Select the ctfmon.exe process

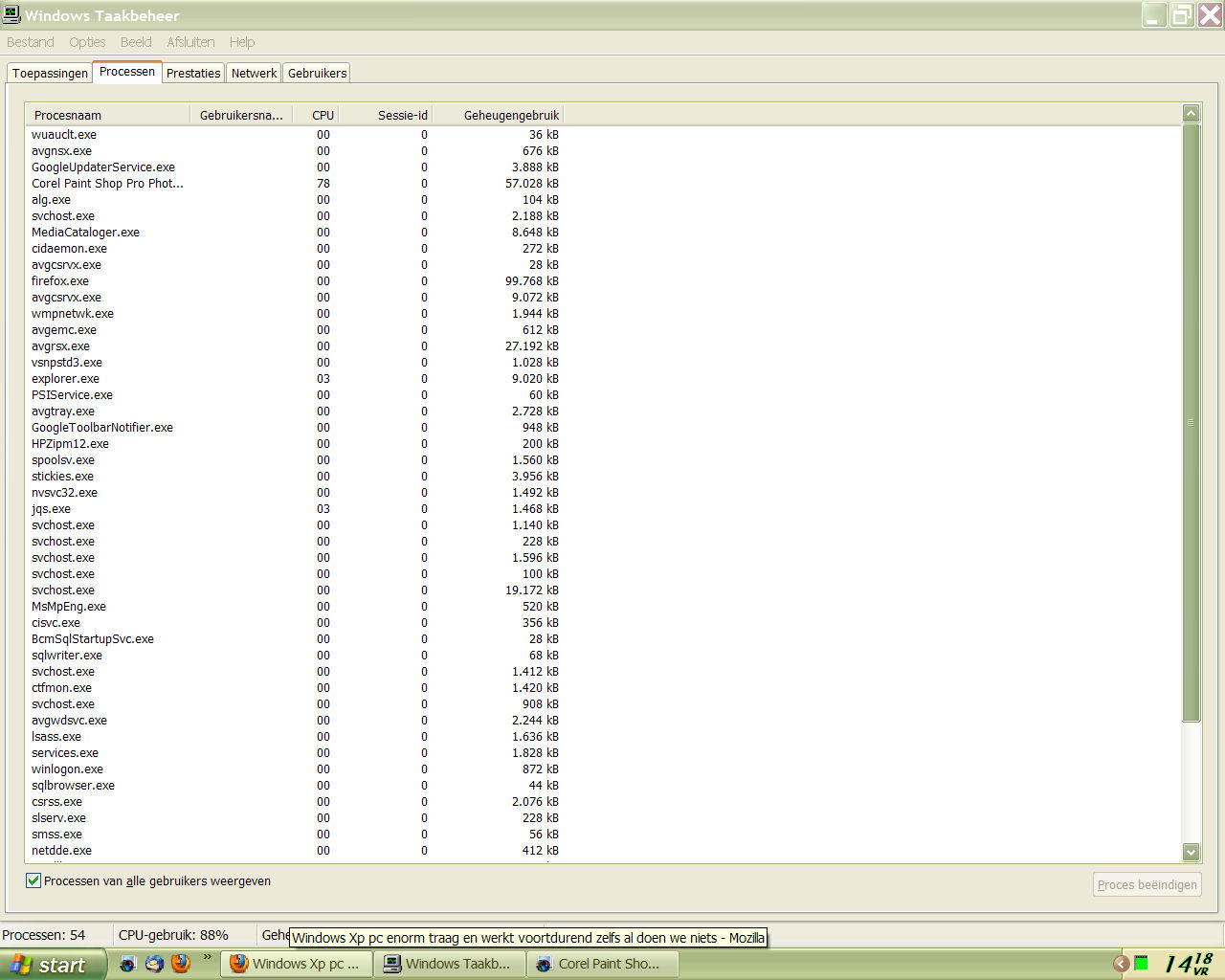tap(295, 688)
